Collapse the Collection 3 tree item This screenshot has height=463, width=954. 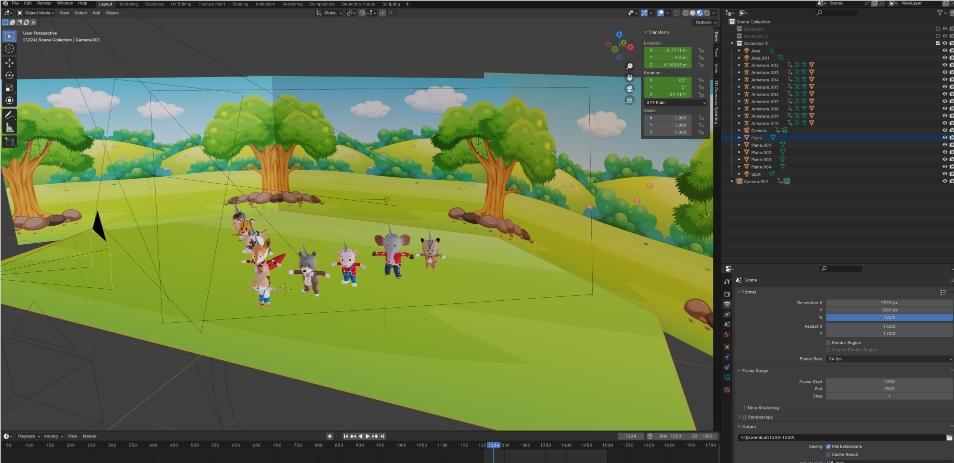pyautogui.click(x=733, y=43)
